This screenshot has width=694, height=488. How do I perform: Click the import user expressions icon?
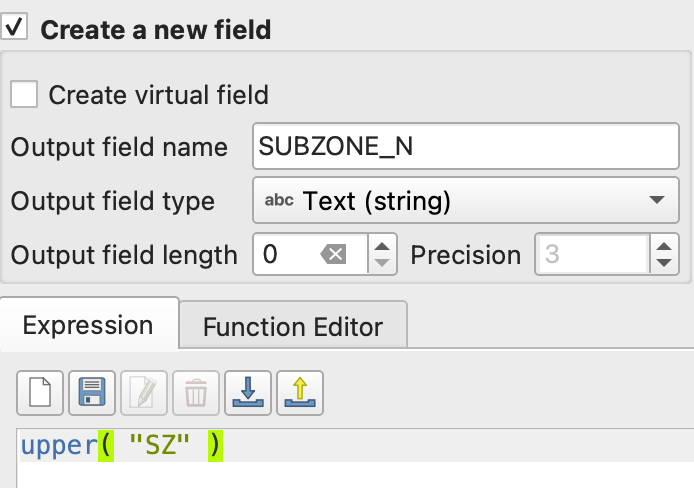tap(248, 392)
